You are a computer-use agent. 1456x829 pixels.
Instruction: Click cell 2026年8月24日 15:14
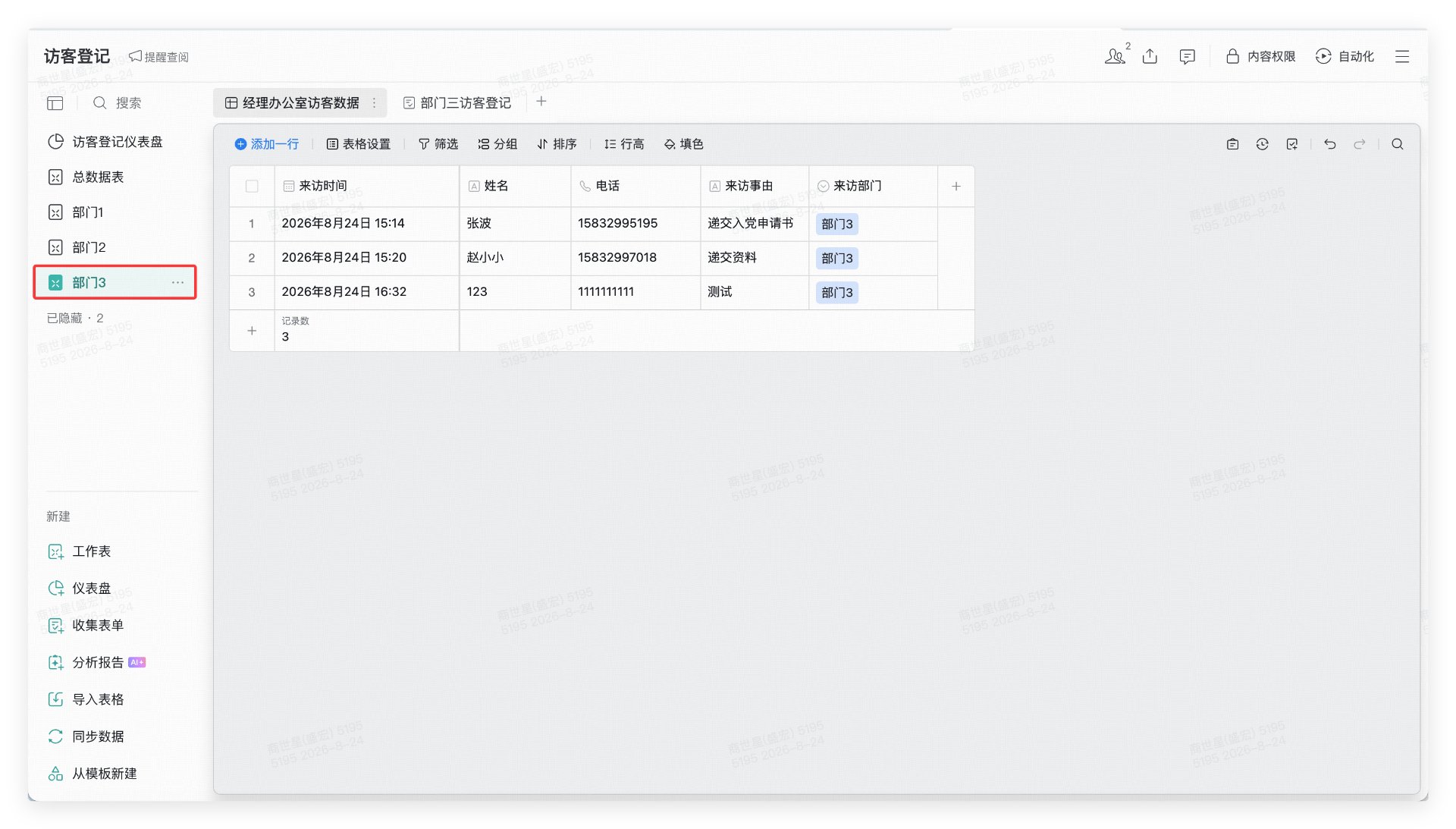[x=367, y=224]
